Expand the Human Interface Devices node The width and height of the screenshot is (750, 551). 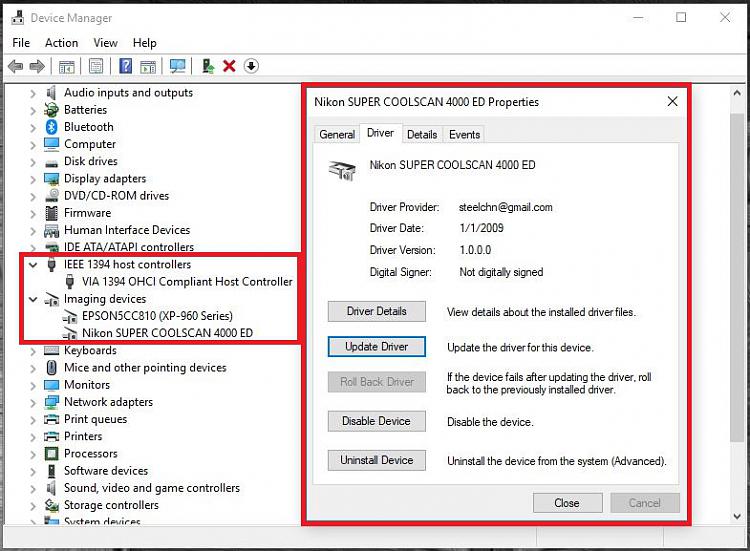point(33,231)
